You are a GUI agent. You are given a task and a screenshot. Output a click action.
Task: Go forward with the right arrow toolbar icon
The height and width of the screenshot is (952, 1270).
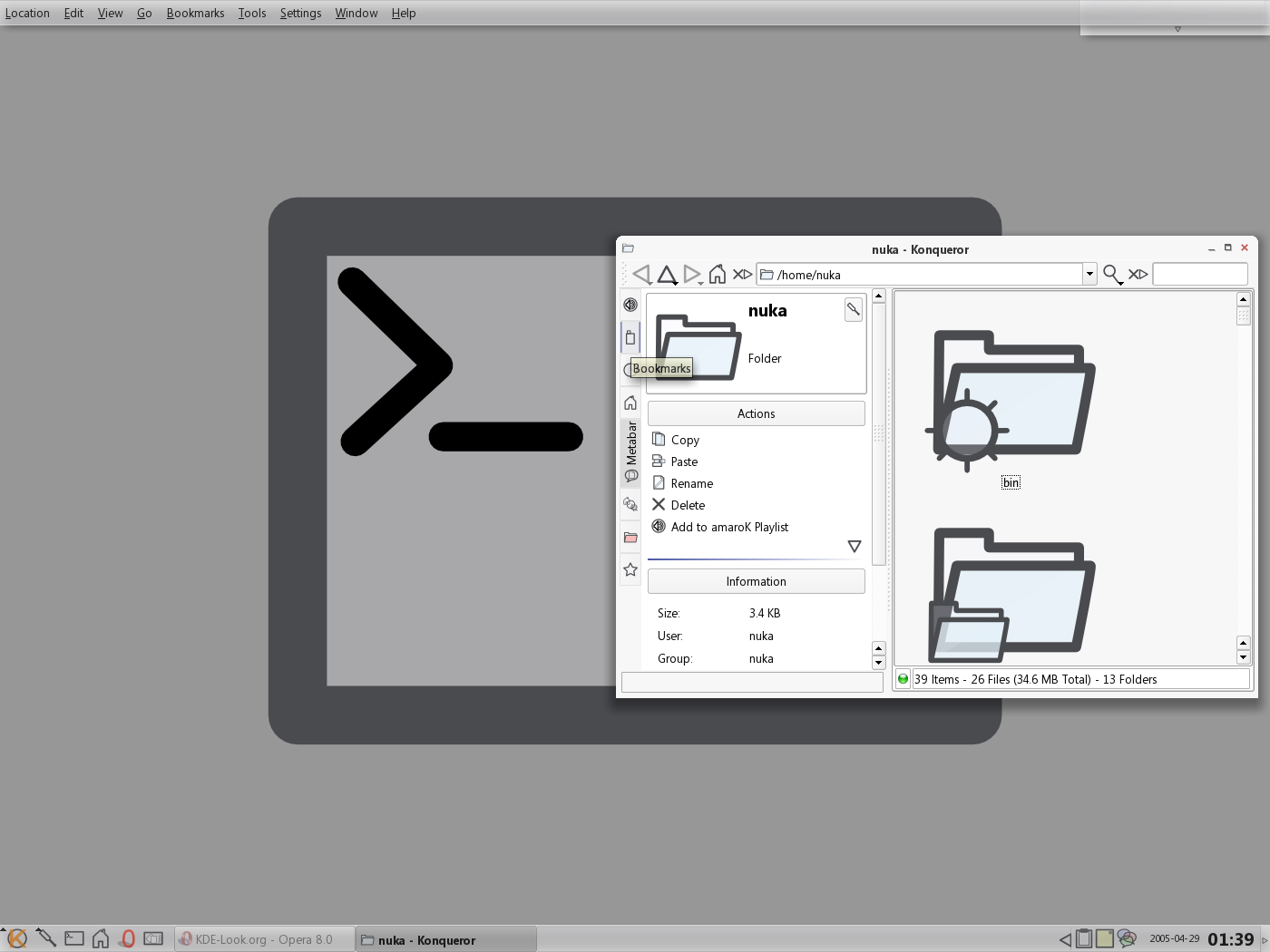pos(692,274)
